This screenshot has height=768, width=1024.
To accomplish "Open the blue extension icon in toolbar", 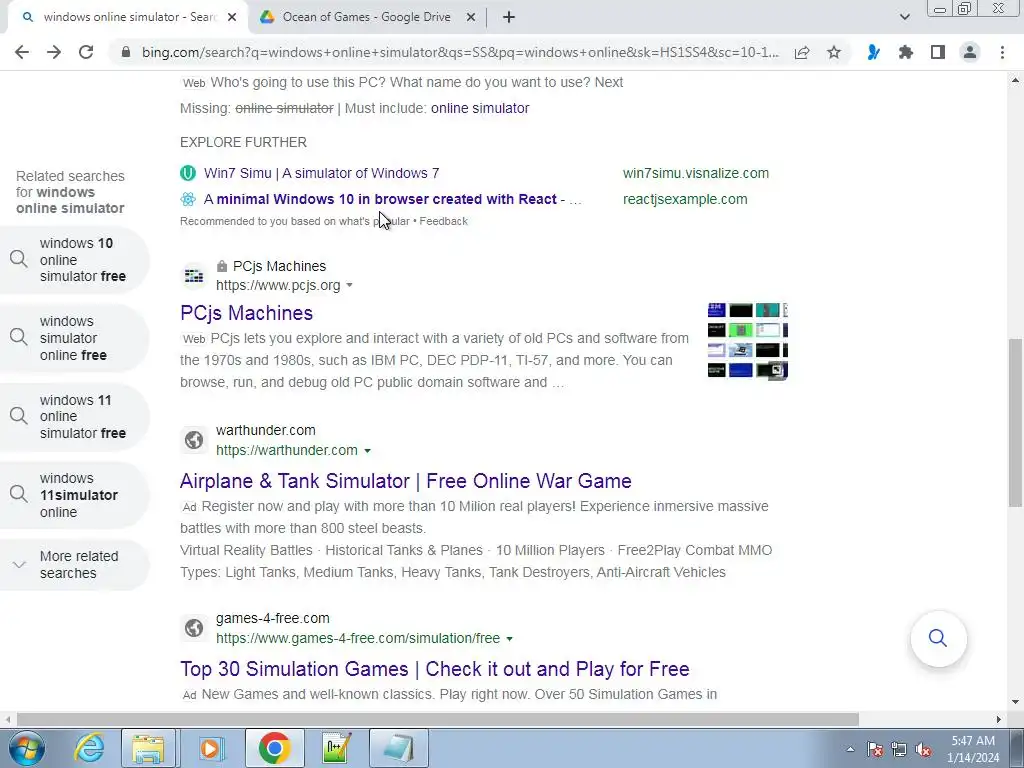I will (x=873, y=52).
